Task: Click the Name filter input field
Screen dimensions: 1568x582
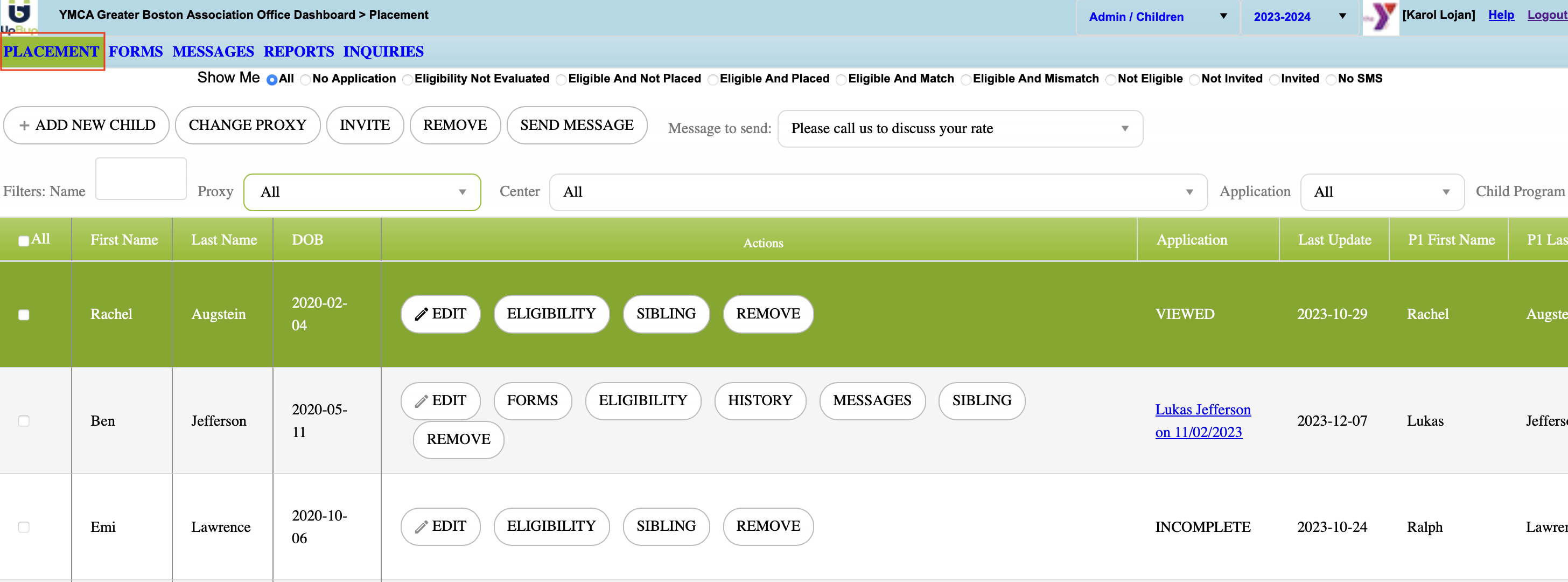Action: [141, 178]
